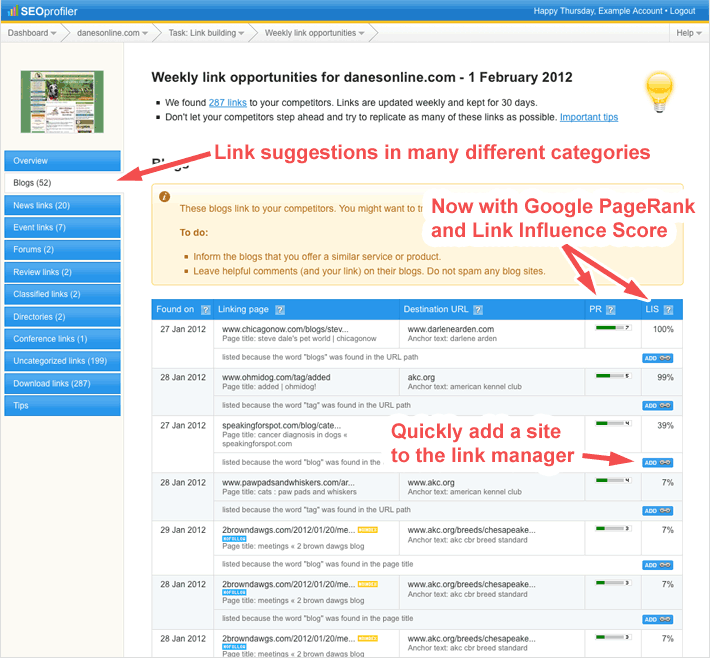Viewport: 710px width, 658px height.
Task: Open the Weekly link opportunities dropdown
Action: coord(314,33)
